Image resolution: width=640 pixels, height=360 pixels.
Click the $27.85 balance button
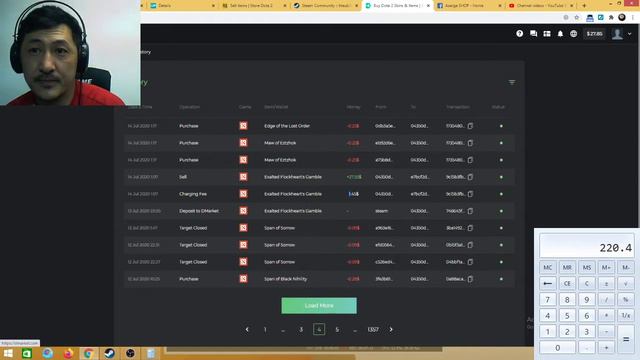point(594,33)
